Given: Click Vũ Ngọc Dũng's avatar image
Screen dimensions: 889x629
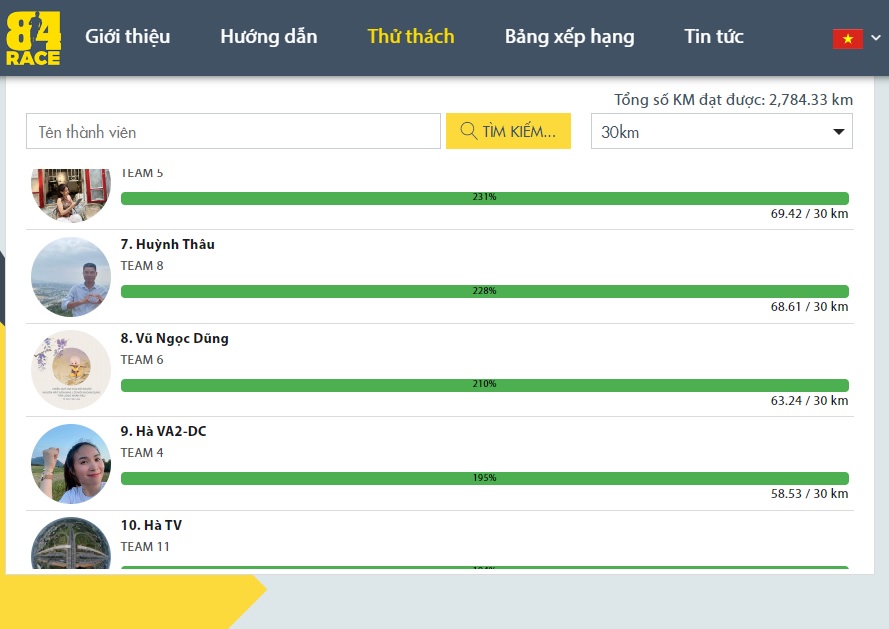Looking at the screenshot, I should [x=71, y=370].
